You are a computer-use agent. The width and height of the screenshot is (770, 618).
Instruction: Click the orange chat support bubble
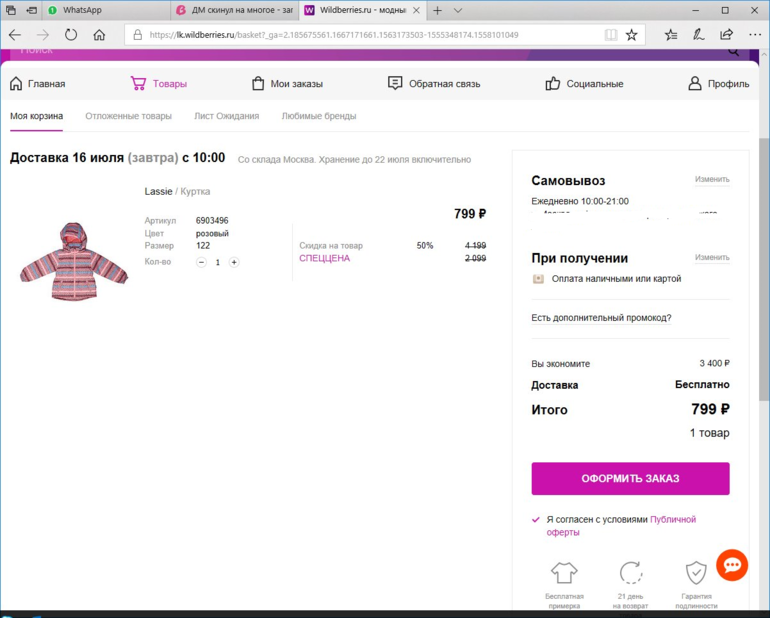pyautogui.click(x=732, y=565)
